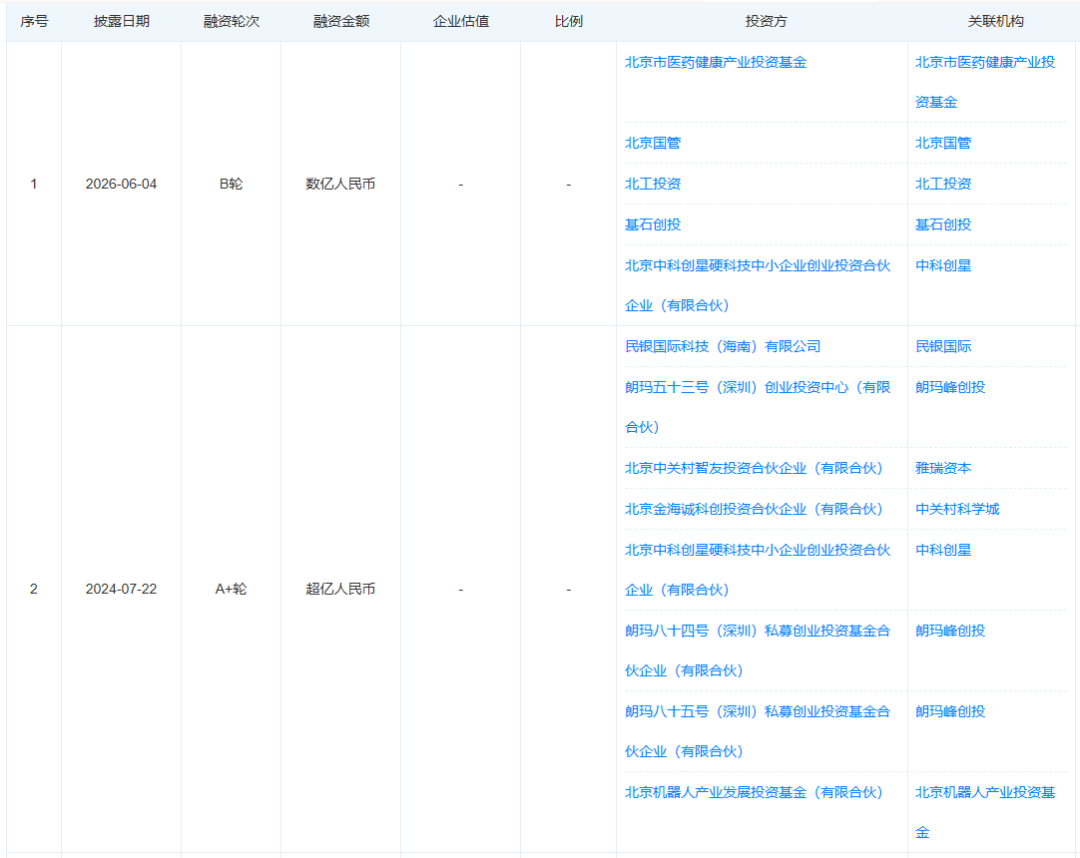1080x858 pixels.
Task: Open 中科创星 related-institution link in B轮 row
Action: 943,265
